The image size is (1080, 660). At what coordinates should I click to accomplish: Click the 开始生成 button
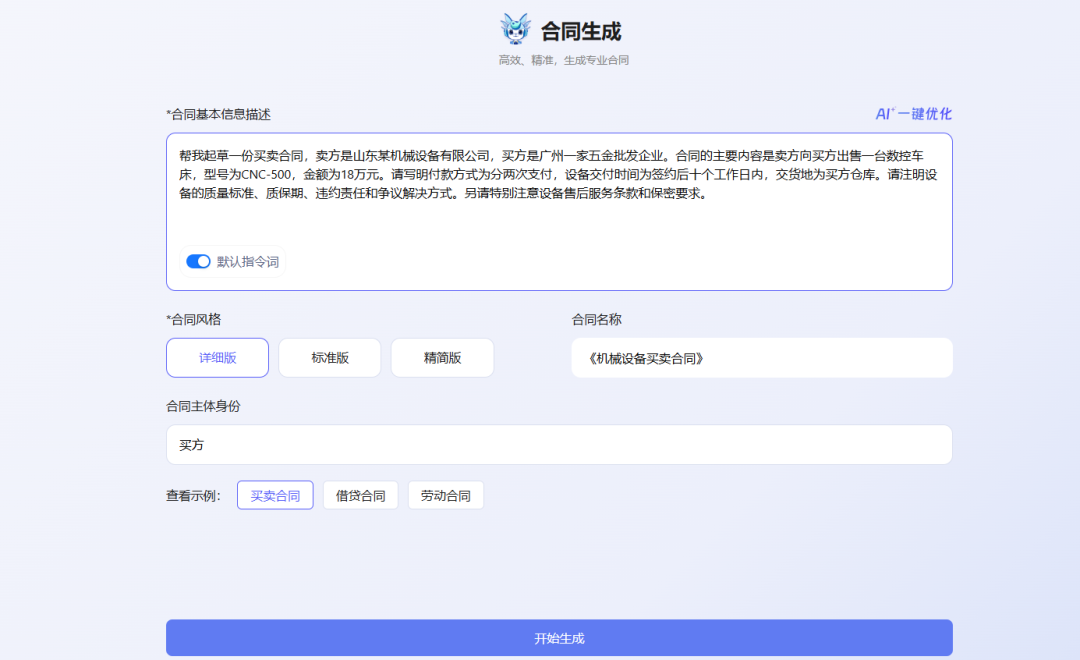559,638
